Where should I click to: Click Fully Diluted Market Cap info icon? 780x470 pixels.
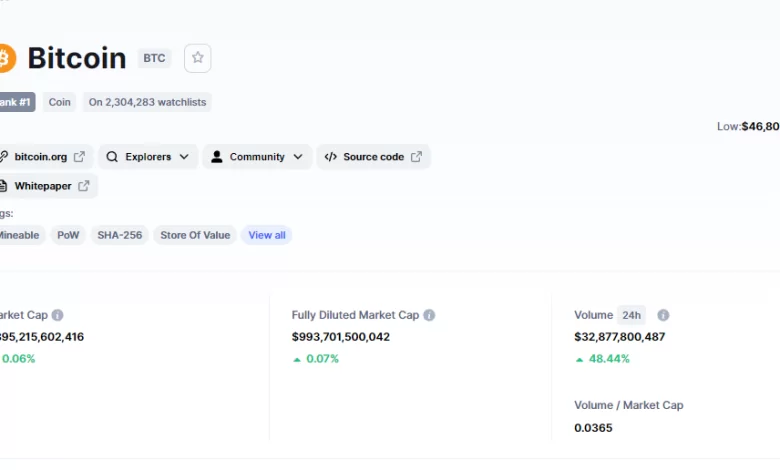pyautogui.click(x=429, y=315)
